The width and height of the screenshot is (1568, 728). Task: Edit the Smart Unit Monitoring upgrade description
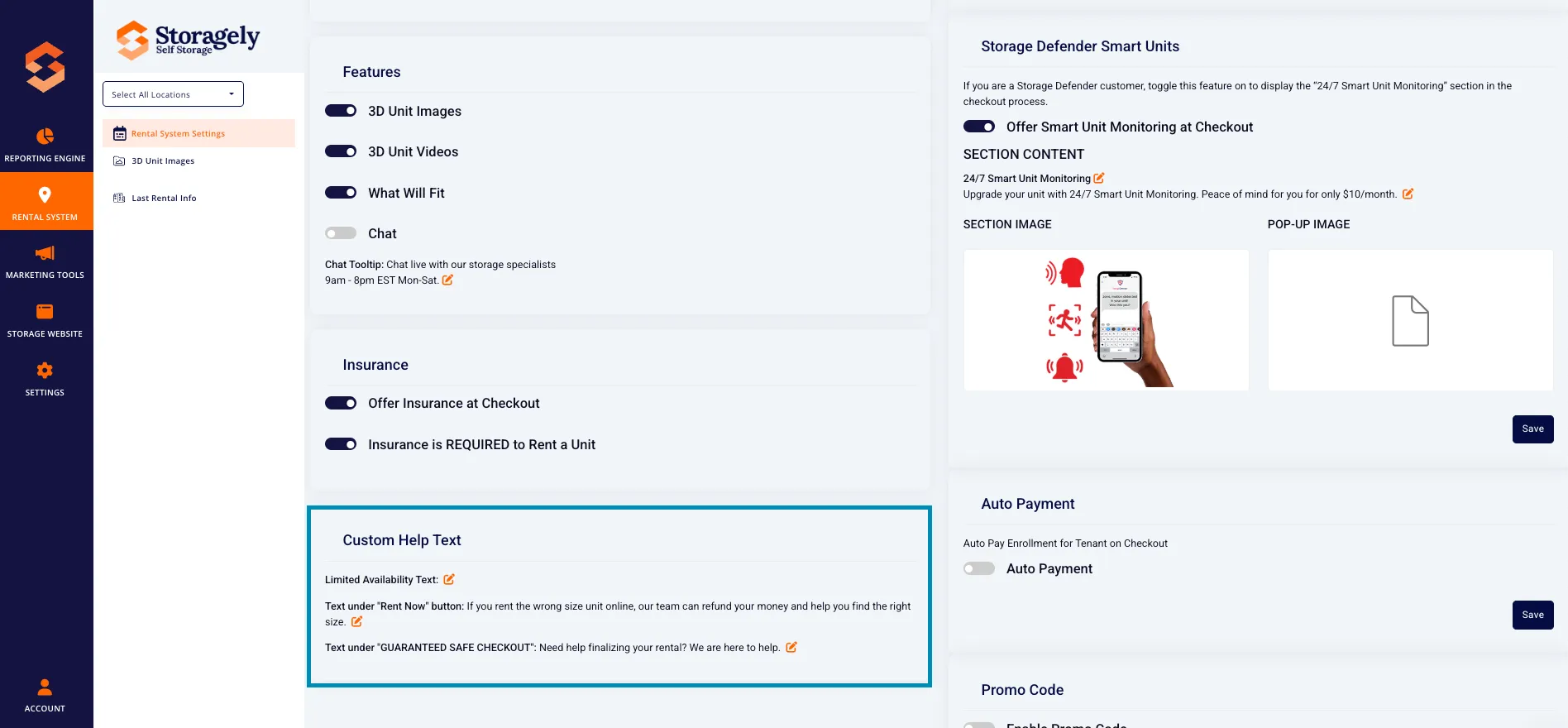point(1408,194)
